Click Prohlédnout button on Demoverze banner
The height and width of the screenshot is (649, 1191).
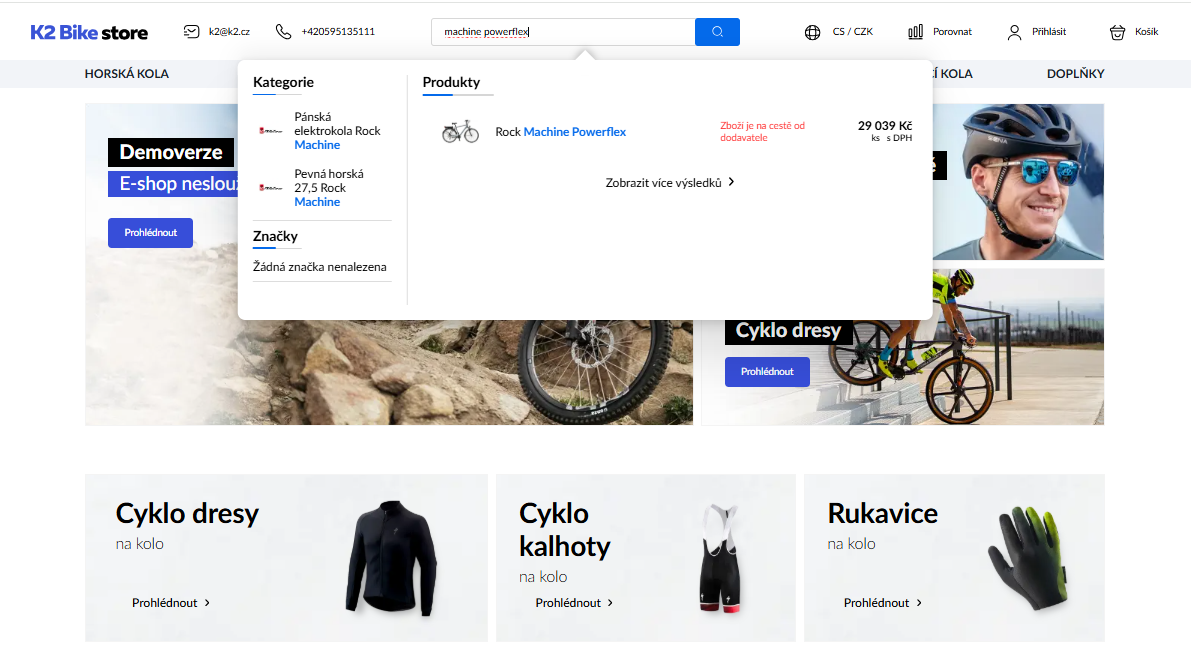150,233
